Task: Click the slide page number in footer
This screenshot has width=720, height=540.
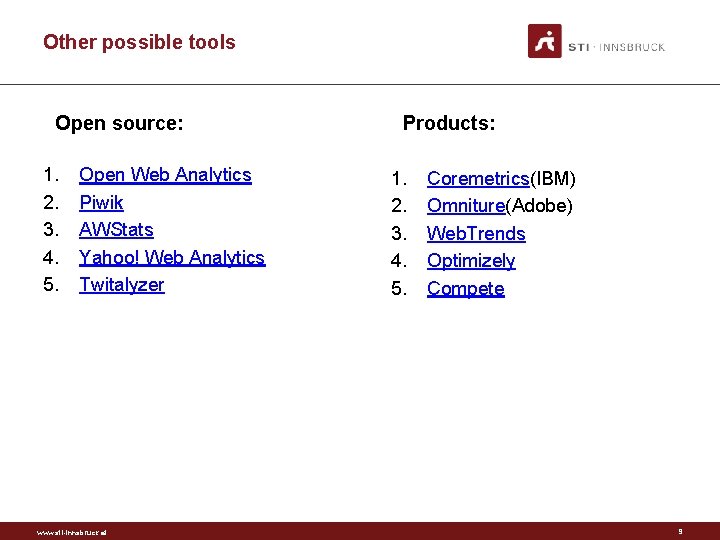Action: tap(680, 531)
